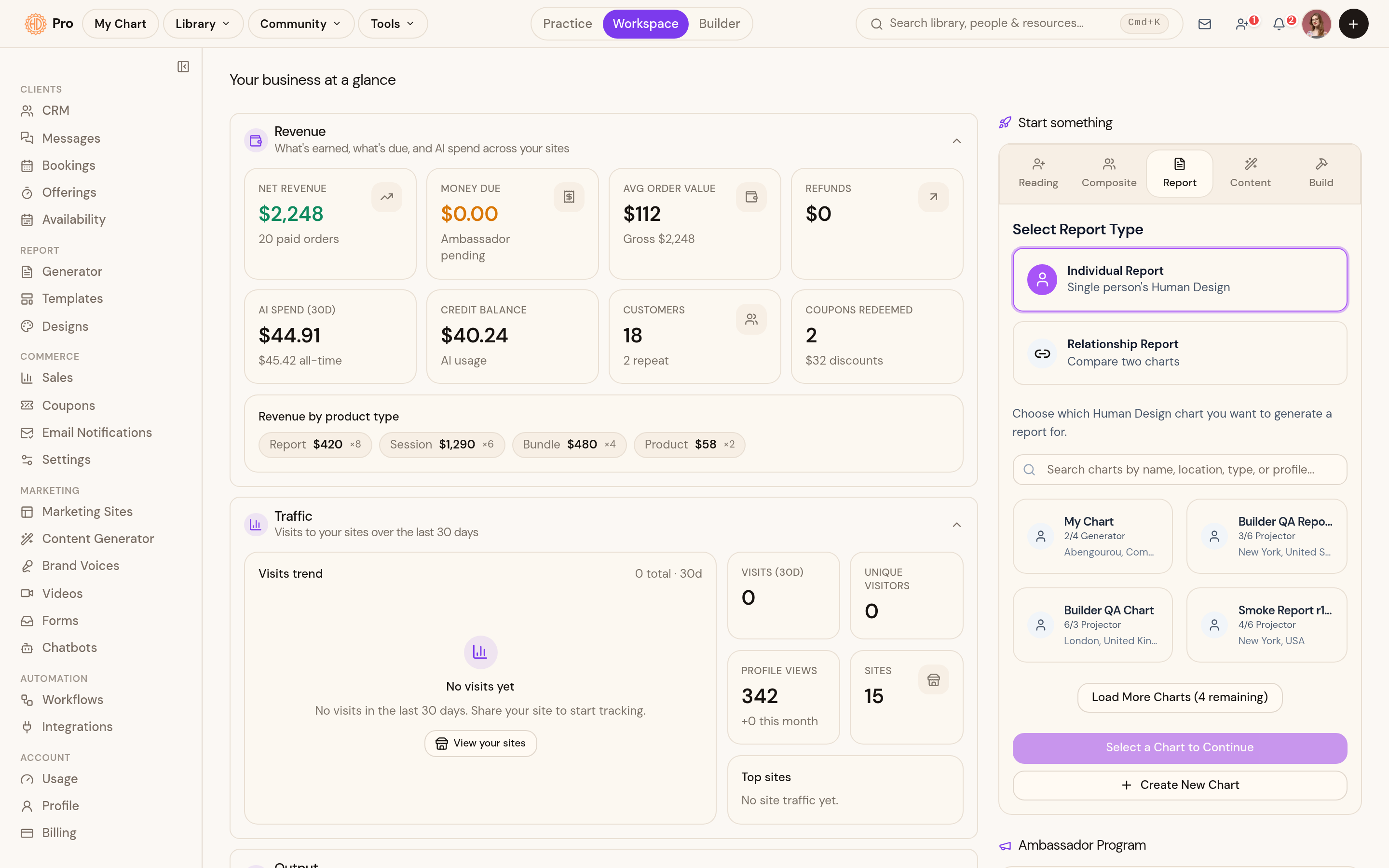Click View your sites button
This screenshot has width=1389, height=868.
[x=480, y=743]
